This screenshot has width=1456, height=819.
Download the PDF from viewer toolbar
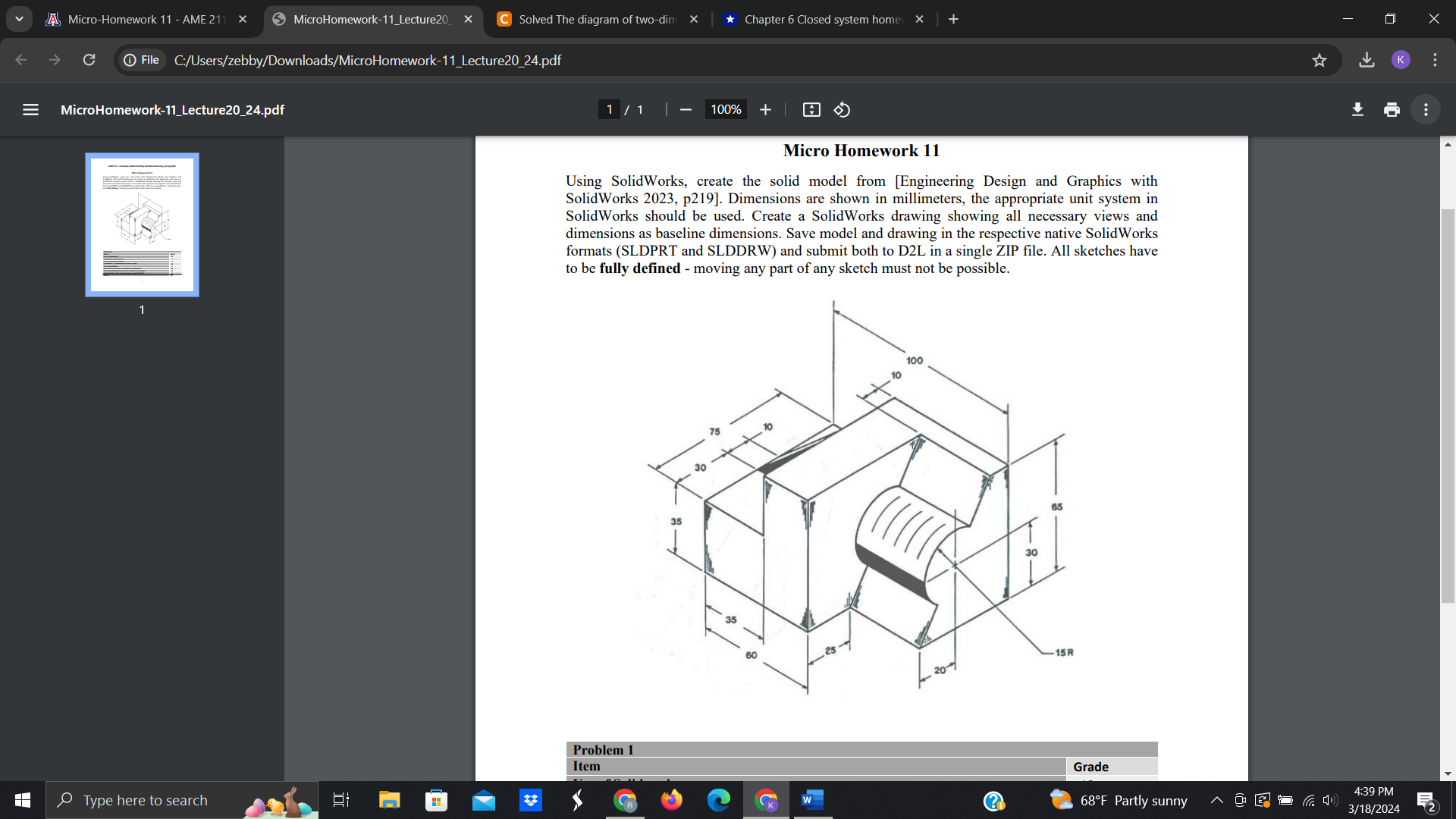(1357, 110)
